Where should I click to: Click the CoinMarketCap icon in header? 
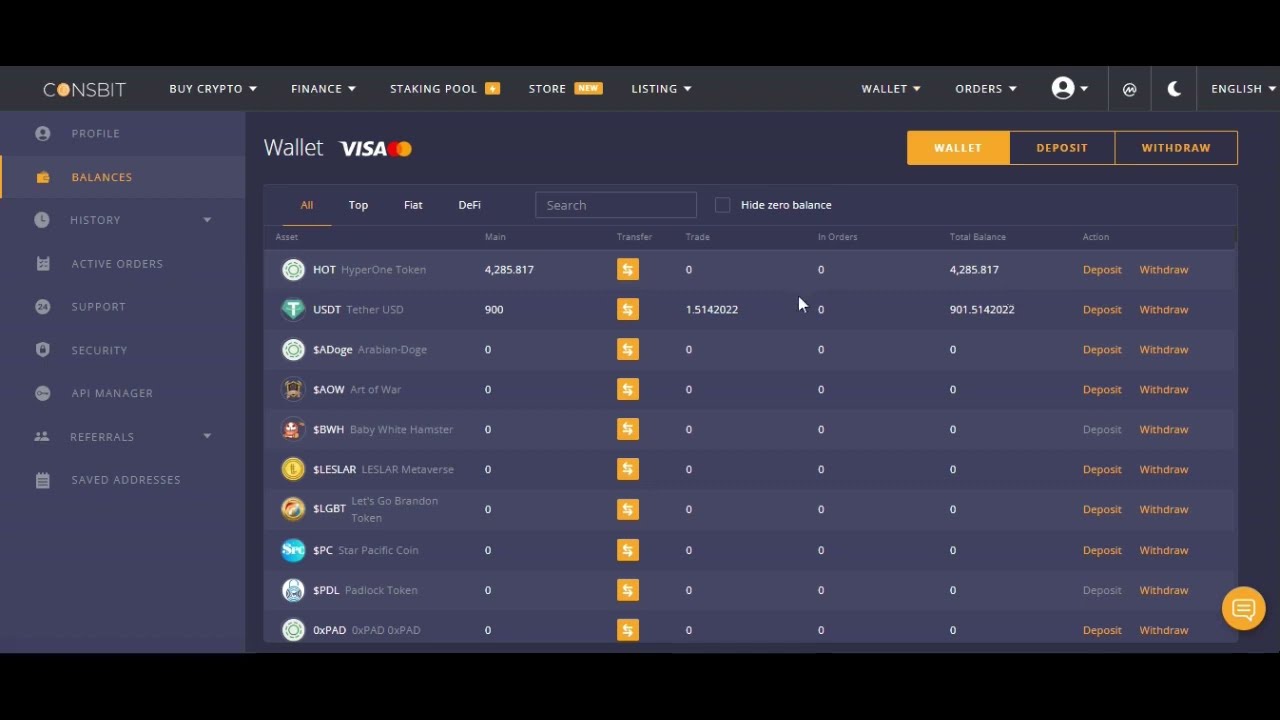(1130, 89)
